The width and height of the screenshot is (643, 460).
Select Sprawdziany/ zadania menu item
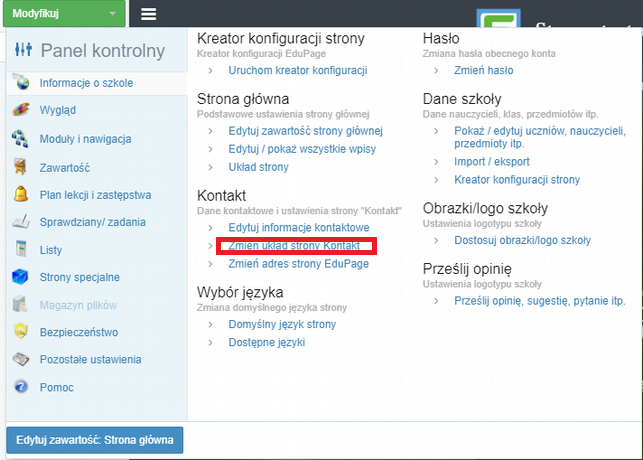pyautogui.click(x=92, y=222)
